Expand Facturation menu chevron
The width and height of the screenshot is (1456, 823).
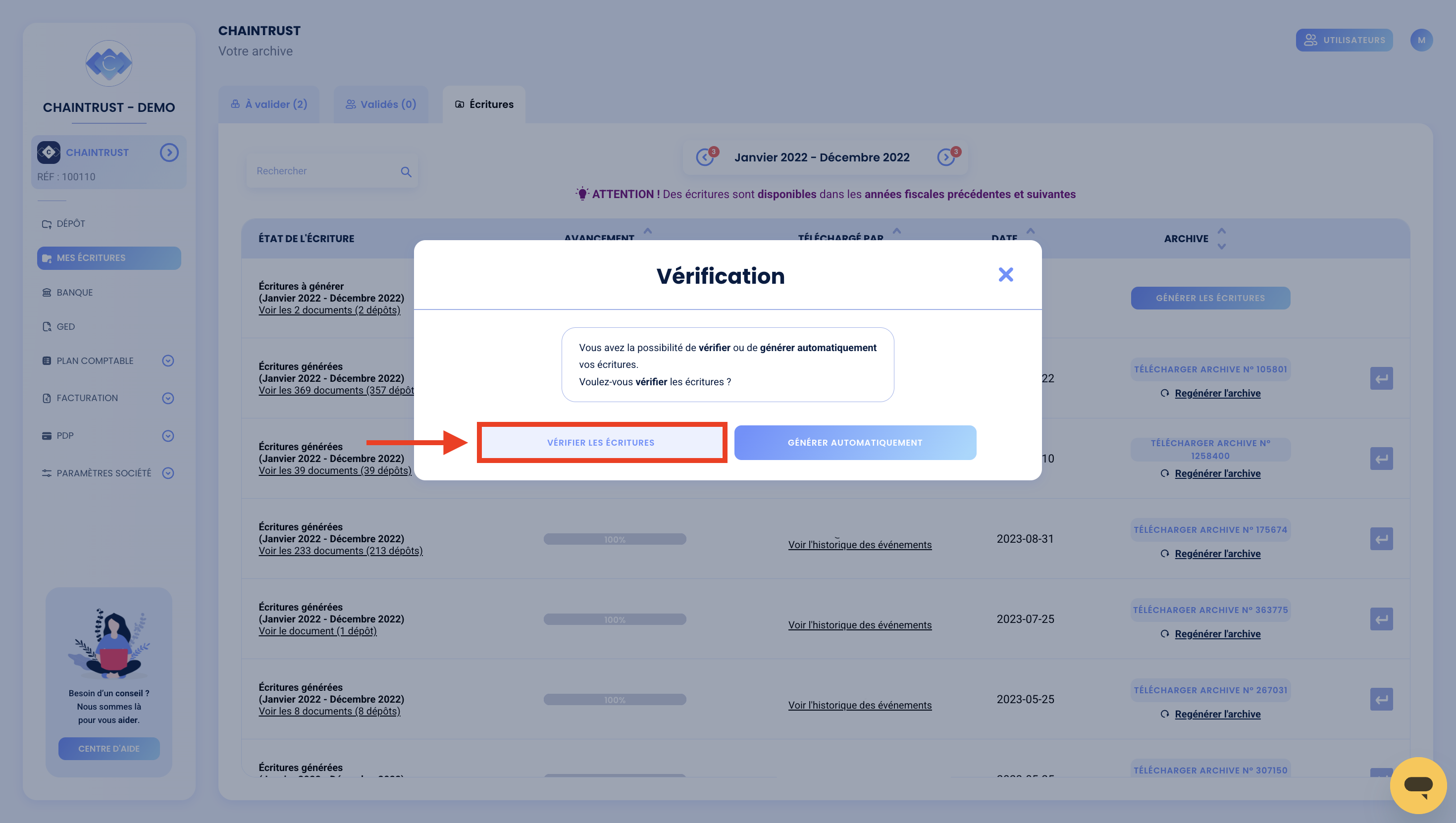coord(168,398)
